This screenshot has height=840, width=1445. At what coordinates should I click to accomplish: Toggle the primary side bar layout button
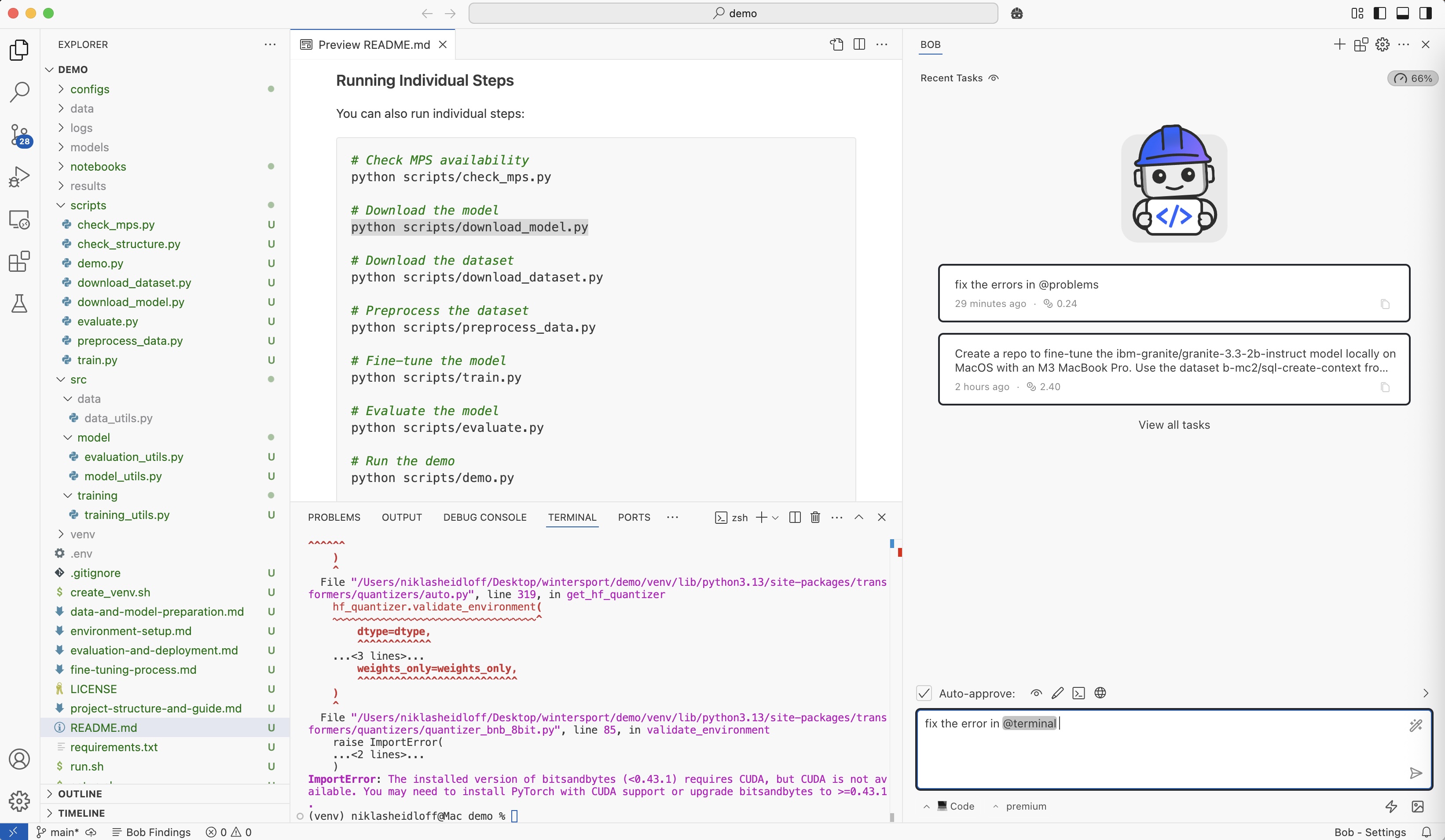1379,13
